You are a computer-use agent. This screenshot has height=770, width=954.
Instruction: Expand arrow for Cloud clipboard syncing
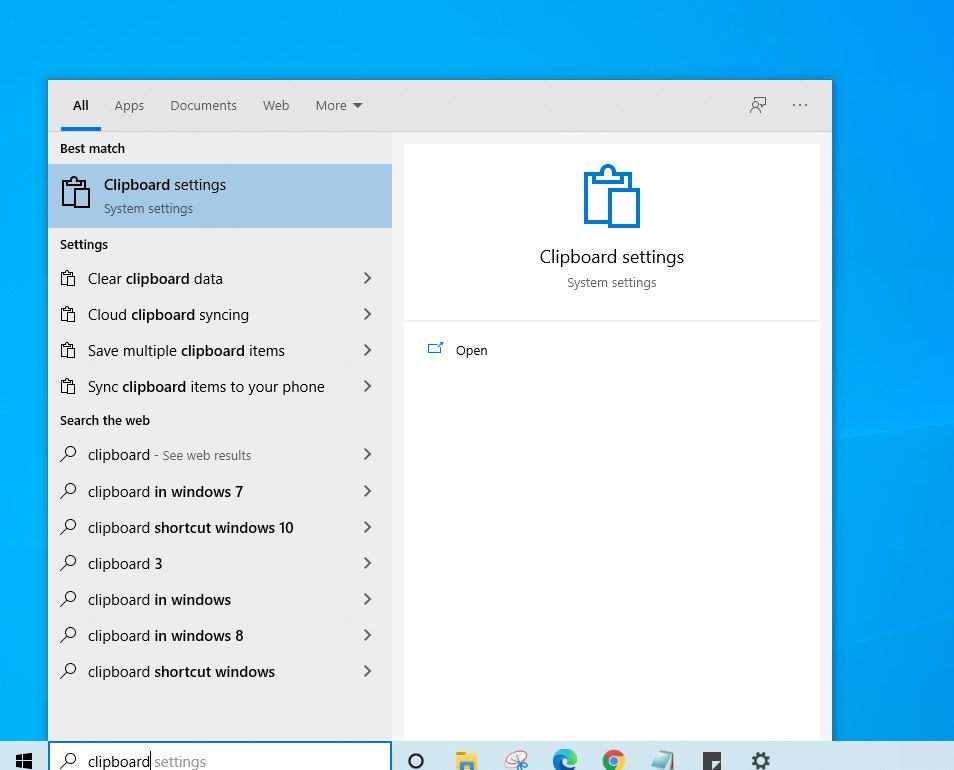tap(367, 314)
